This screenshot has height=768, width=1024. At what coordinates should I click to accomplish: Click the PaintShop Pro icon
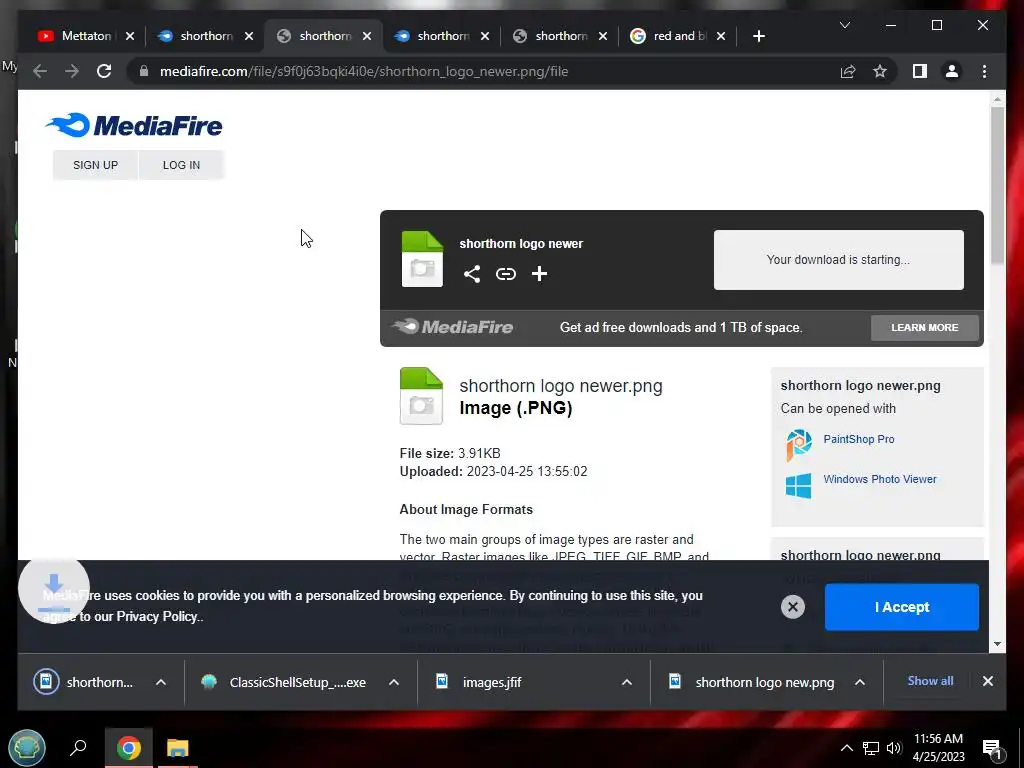(798, 445)
